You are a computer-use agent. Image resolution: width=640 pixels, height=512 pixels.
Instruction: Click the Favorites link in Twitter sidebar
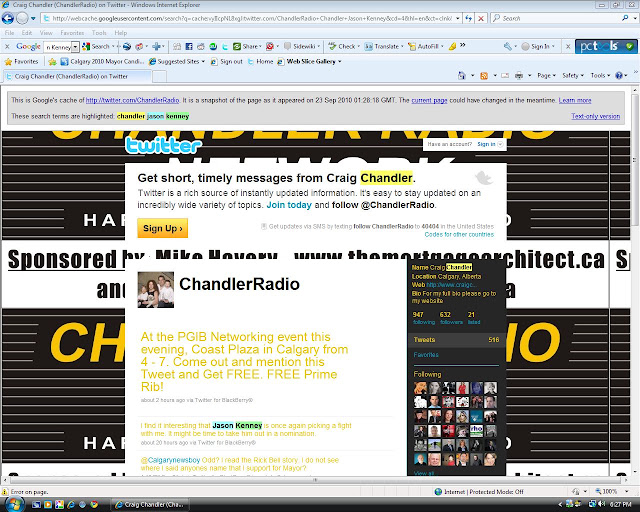point(426,355)
